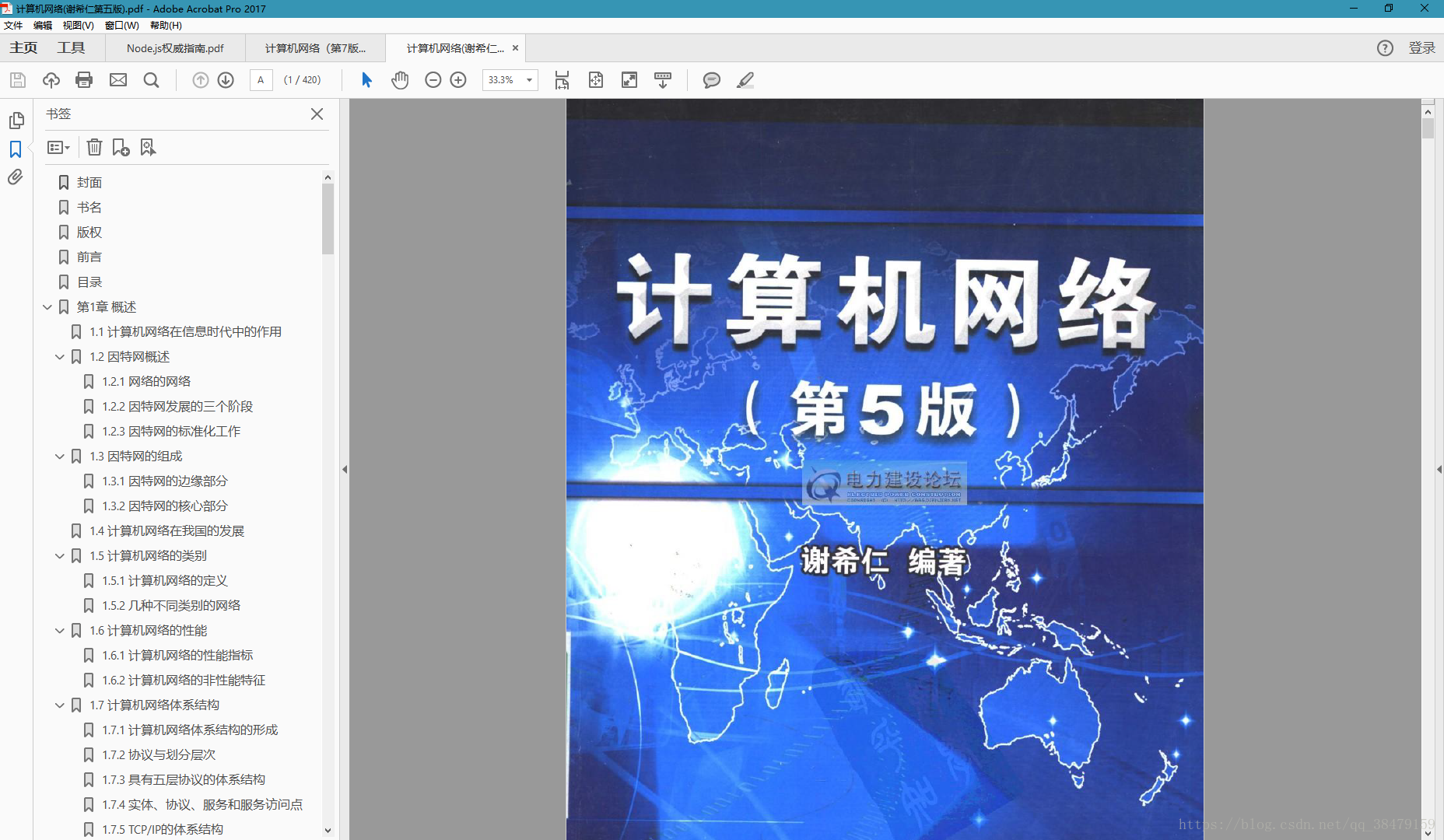Screen dimensions: 1444x840
Task: Open bookmark 1.2.1 网络的网络
Action: tap(146, 382)
